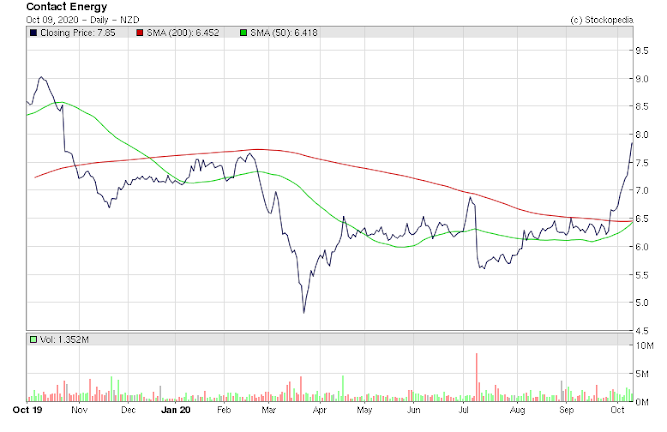Image resolution: width=667 pixels, height=432 pixels.
Task: Click the 'Jun' x-axis label
Action: (x=413, y=410)
